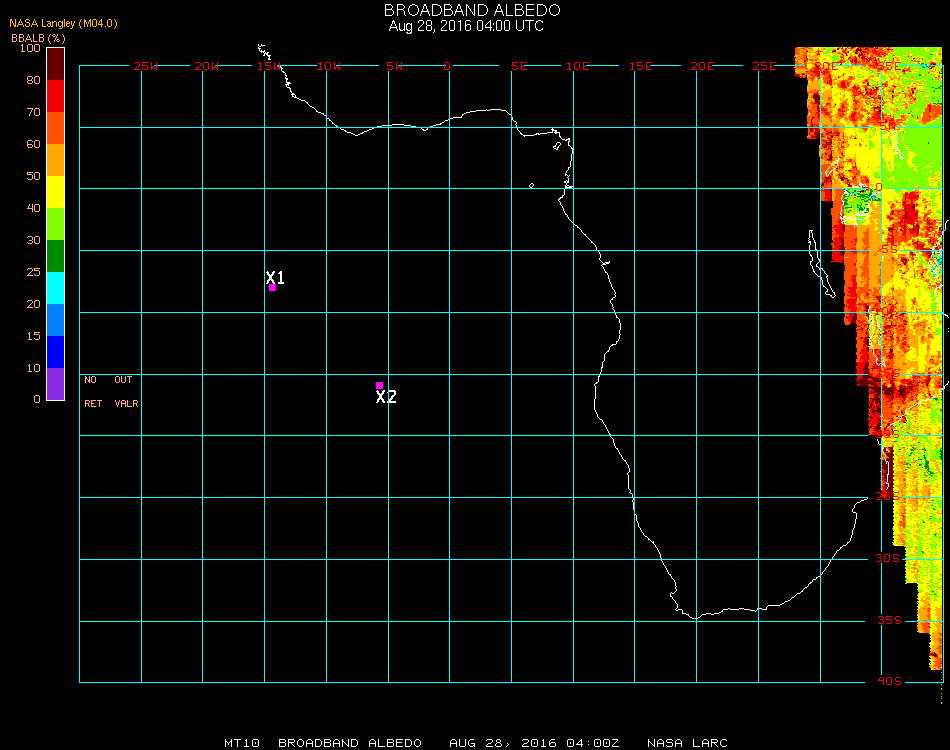Click the 'NO' legend label
The width and height of the screenshot is (950, 750).
(x=90, y=380)
